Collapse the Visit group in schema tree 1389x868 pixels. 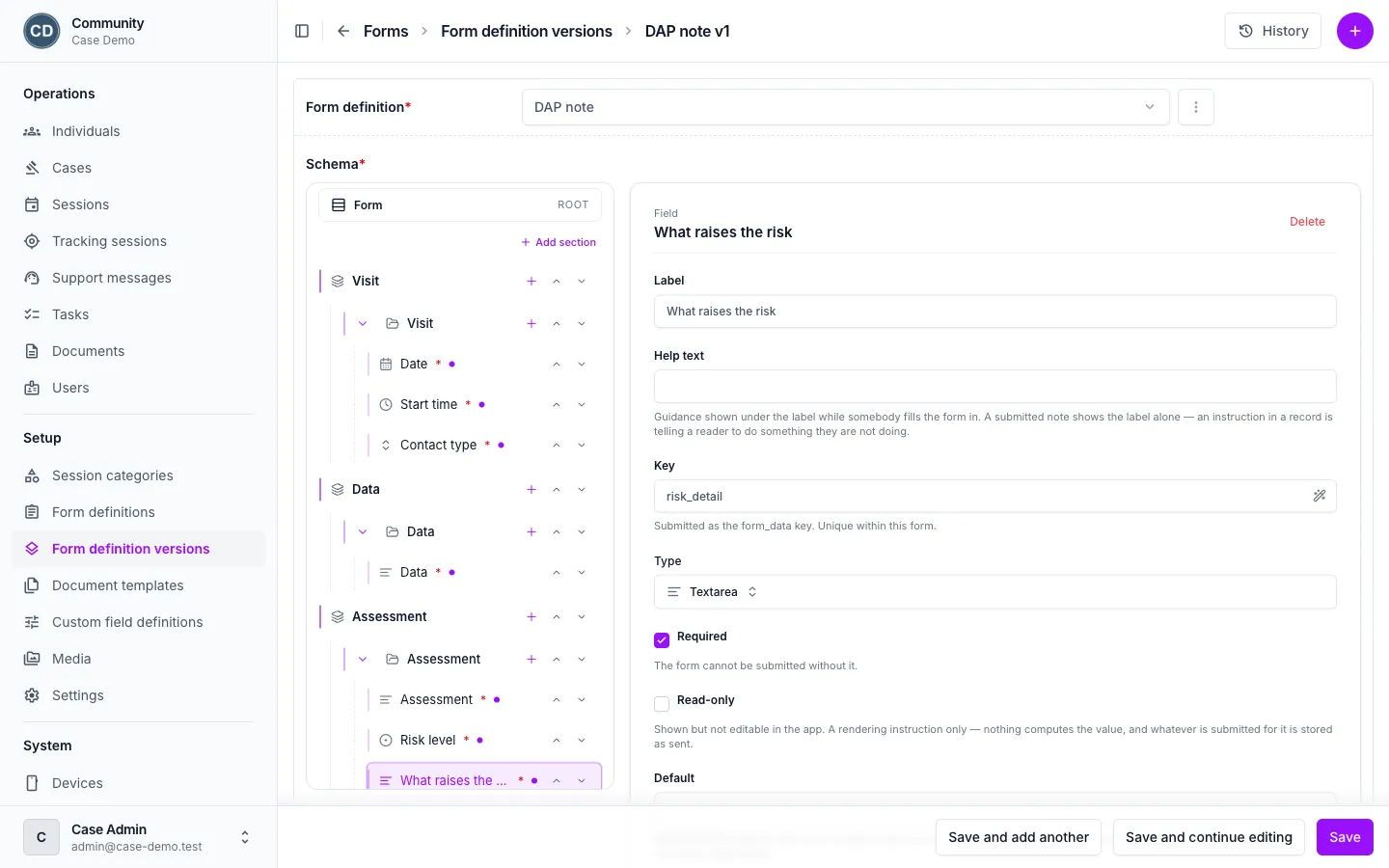(363, 323)
